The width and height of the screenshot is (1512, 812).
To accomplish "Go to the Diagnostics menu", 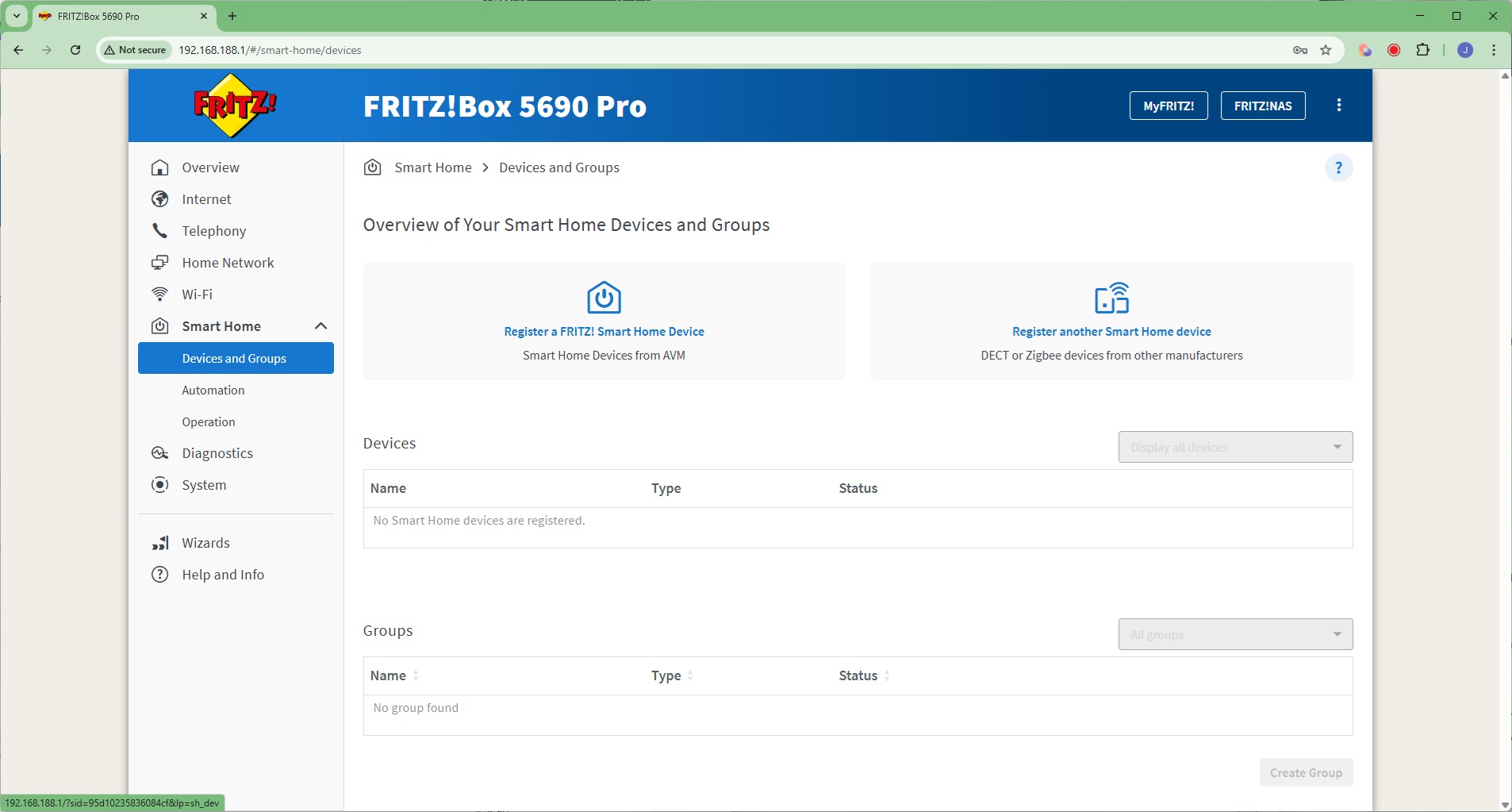I will 217,453.
